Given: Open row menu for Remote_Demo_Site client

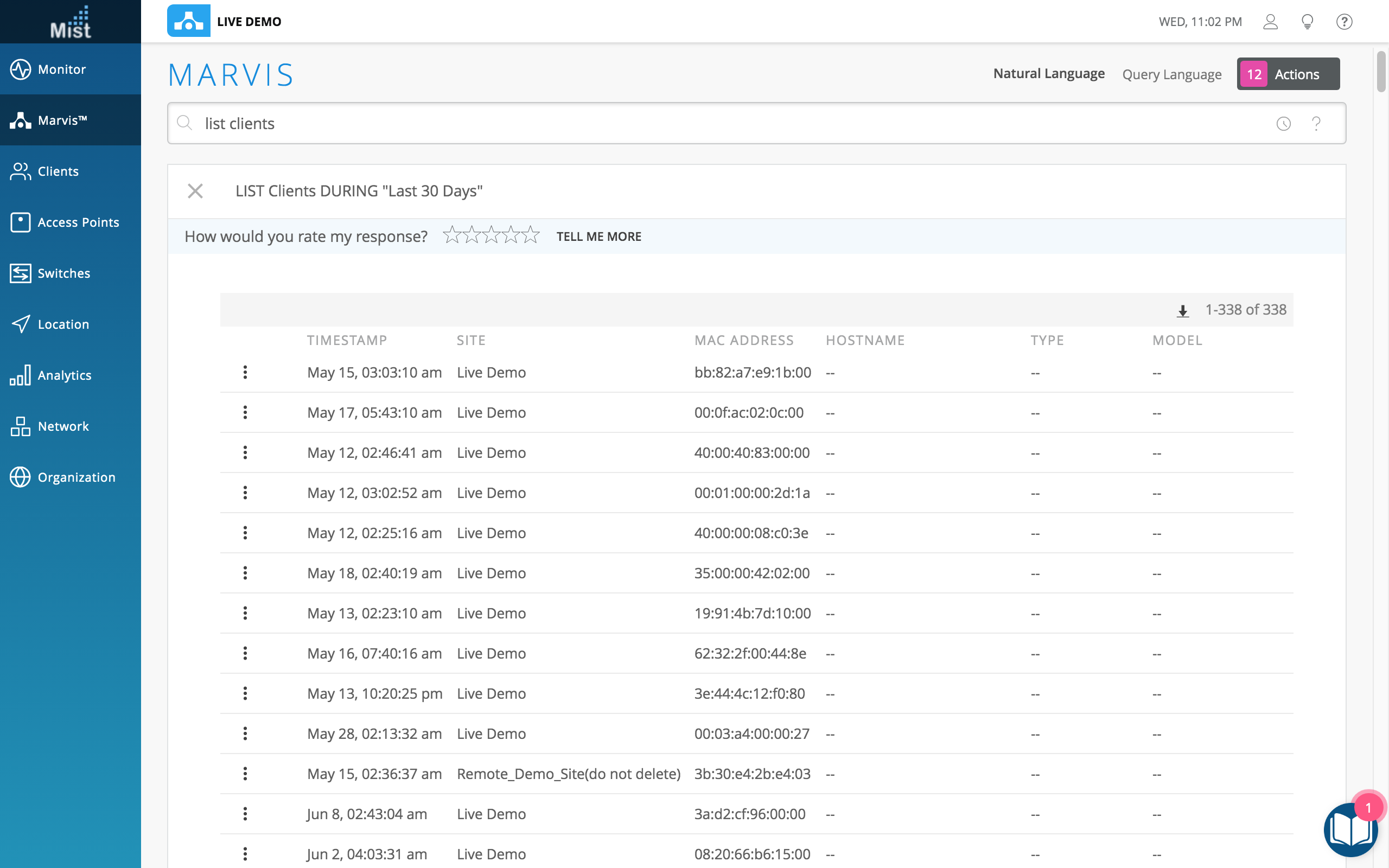Looking at the screenshot, I should point(245,774).
